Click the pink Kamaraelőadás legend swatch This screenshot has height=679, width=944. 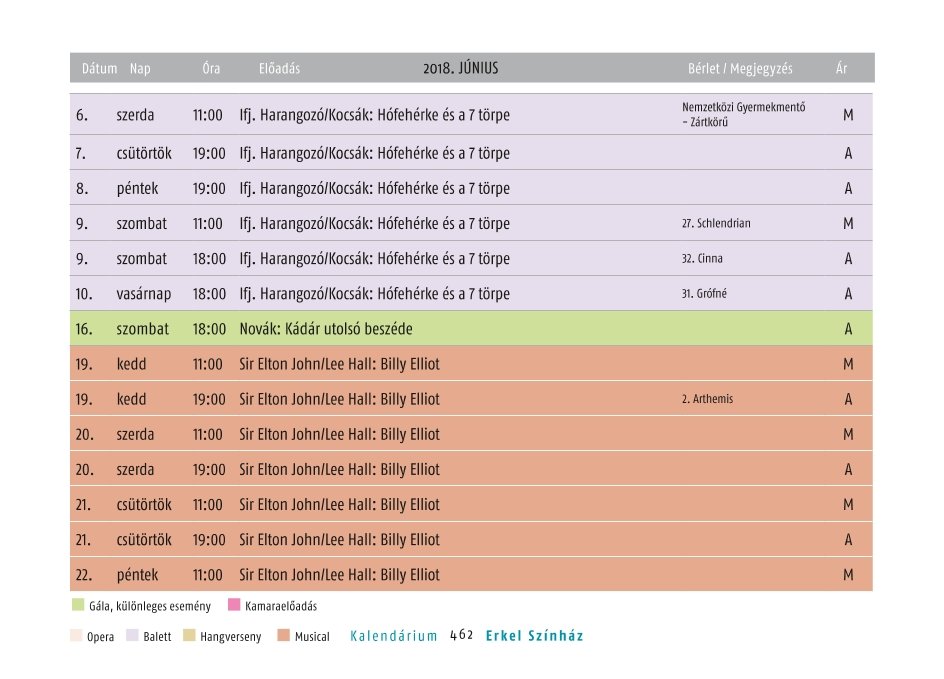tap(234, 605)
